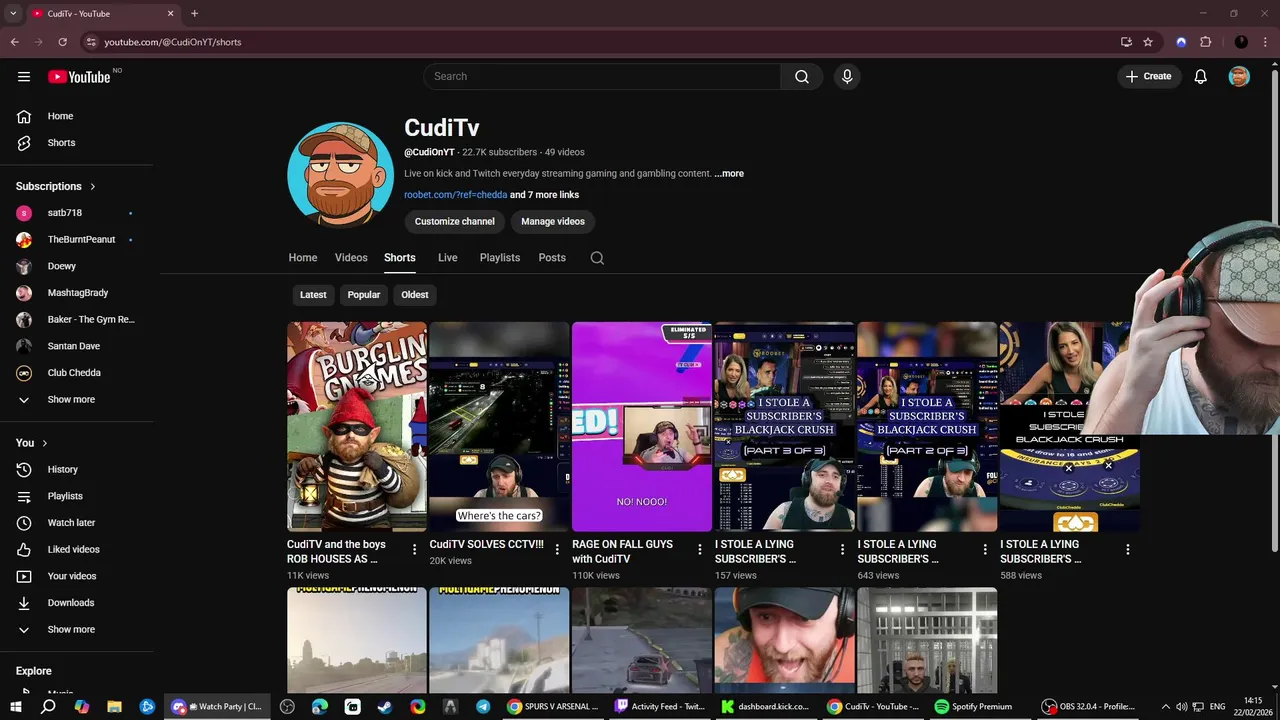Image resolution: width=1280 pixels, height=720 pixels.
Task: Click the browser address bar URL
Action: 173,42
